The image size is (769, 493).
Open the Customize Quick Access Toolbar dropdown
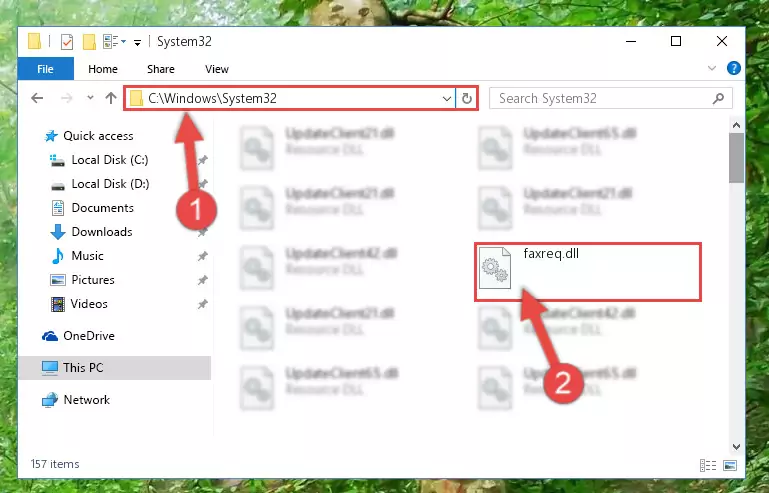tap(138, 43)
